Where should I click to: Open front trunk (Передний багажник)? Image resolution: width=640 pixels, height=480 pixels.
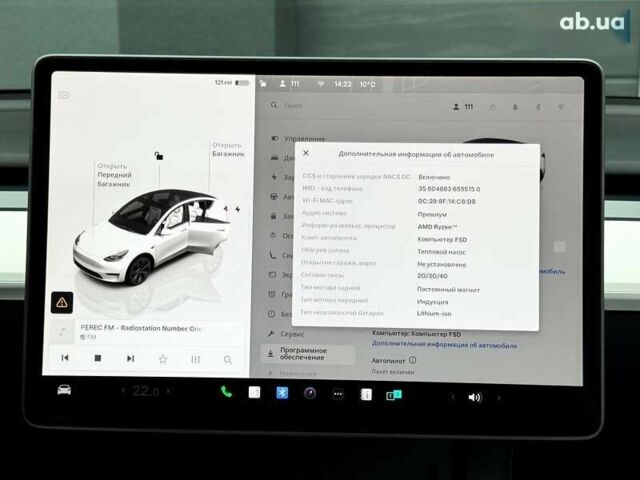tap(114, 175)
